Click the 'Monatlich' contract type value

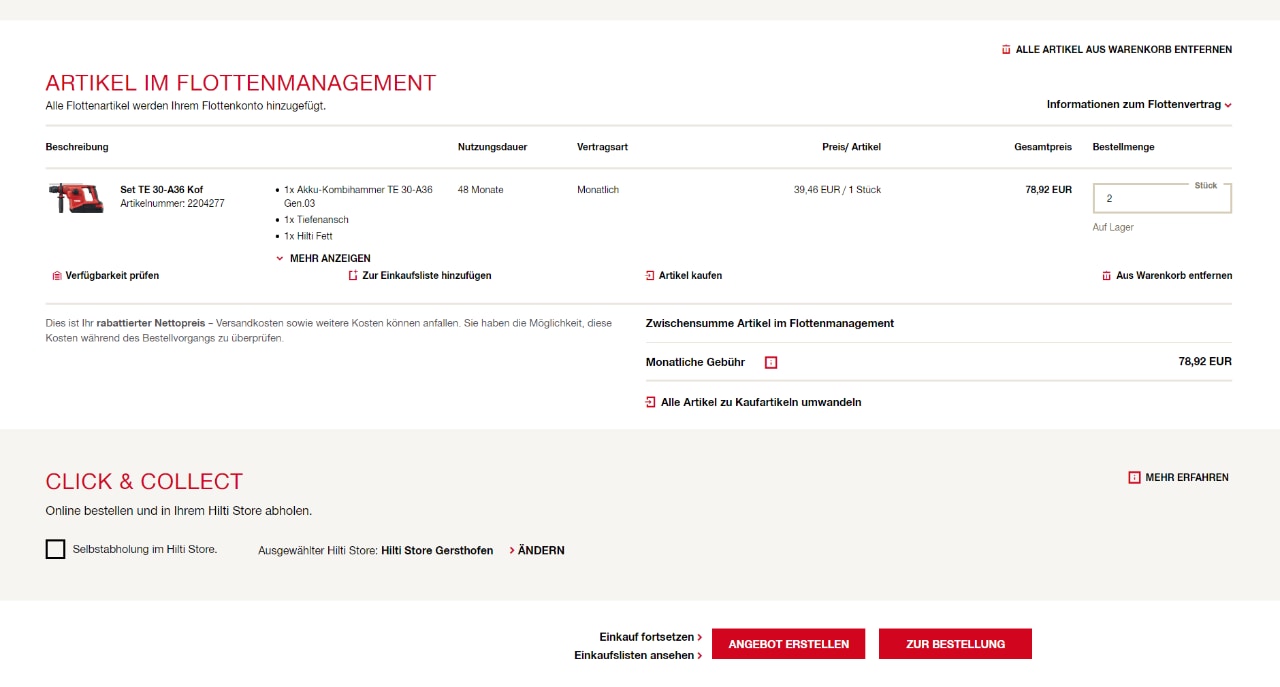click(x=598, y=189)
